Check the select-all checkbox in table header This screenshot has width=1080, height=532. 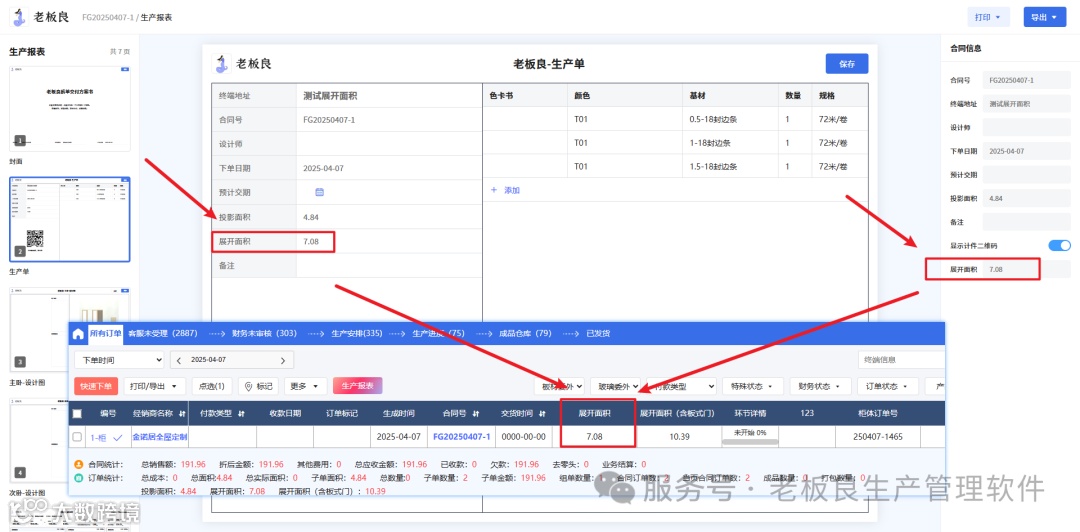pyautogui.click(x=78, y=414)
